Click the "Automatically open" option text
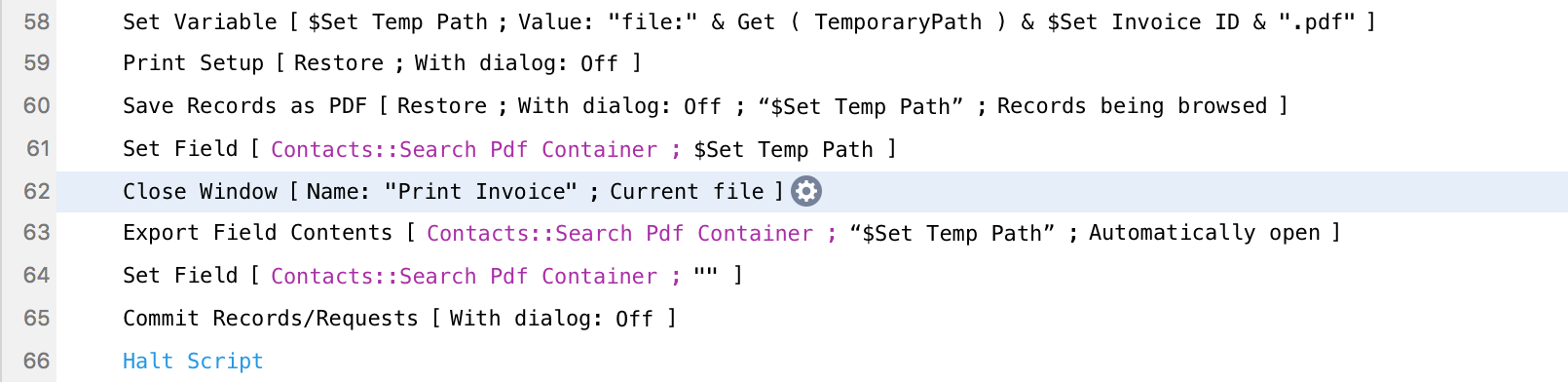 [x=1205, y=233]
